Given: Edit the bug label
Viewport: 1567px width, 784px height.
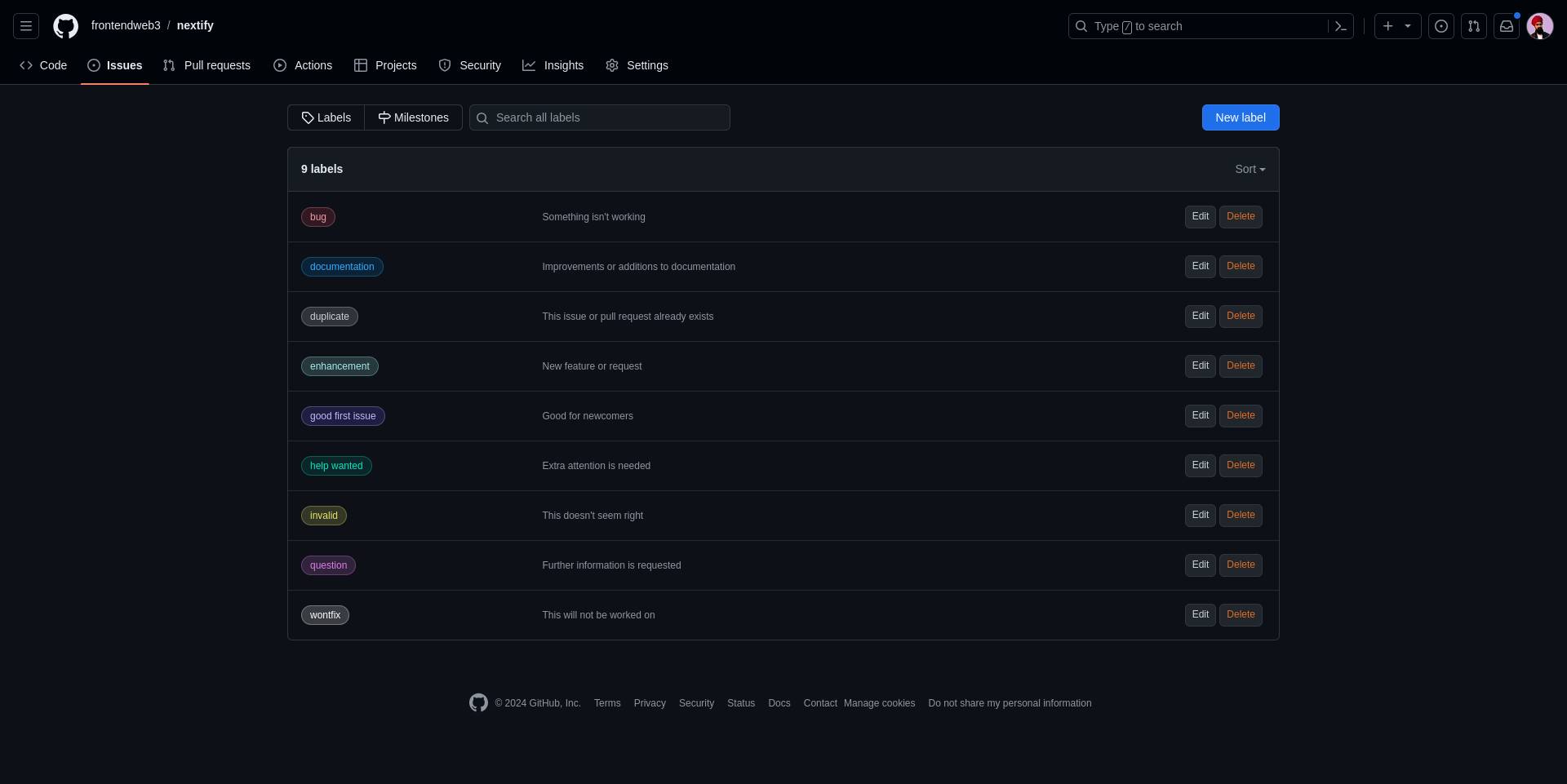Looking at the screenshot, I should coord(1201,216).
